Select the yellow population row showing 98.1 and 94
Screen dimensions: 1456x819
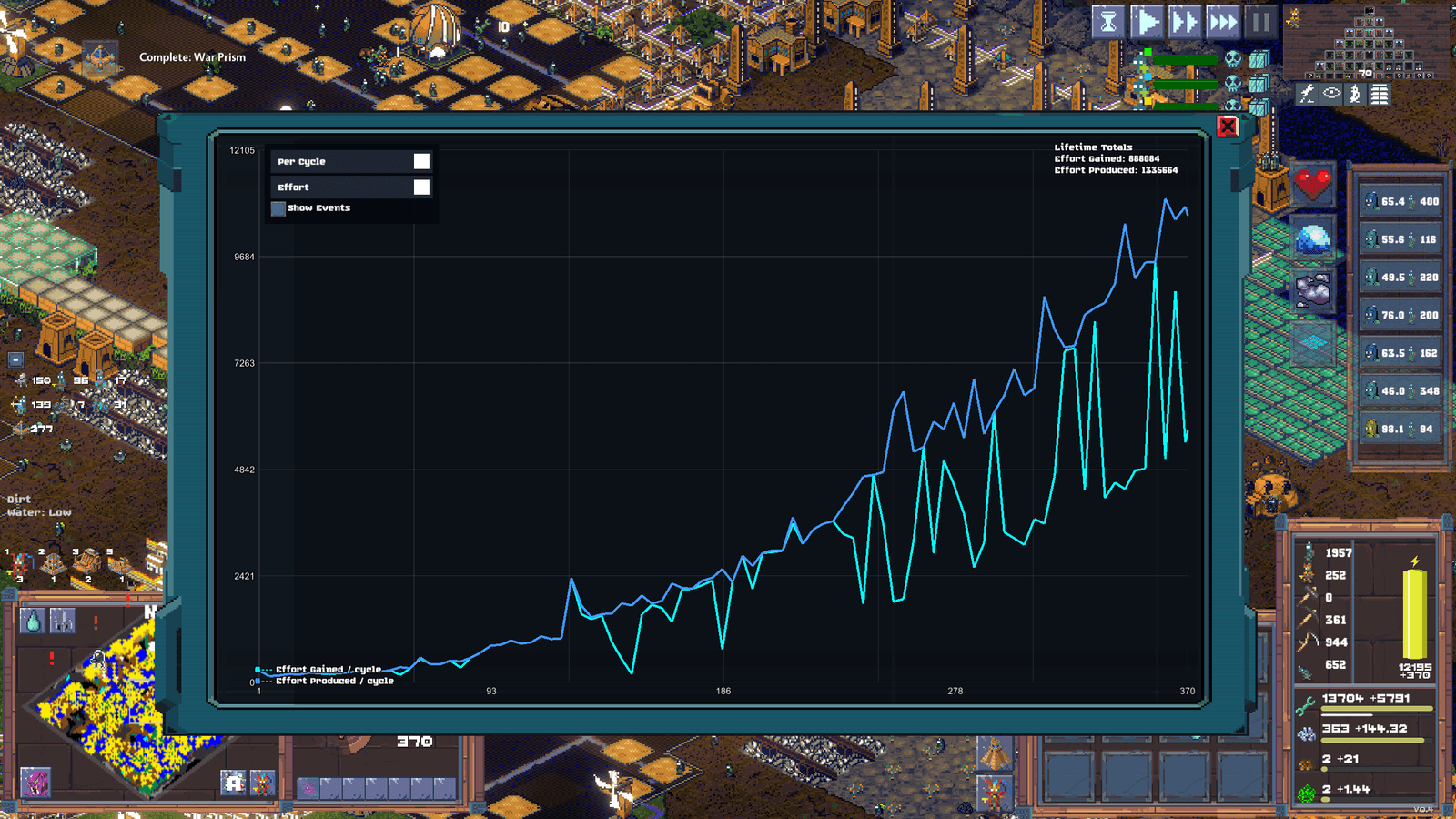1401,429
